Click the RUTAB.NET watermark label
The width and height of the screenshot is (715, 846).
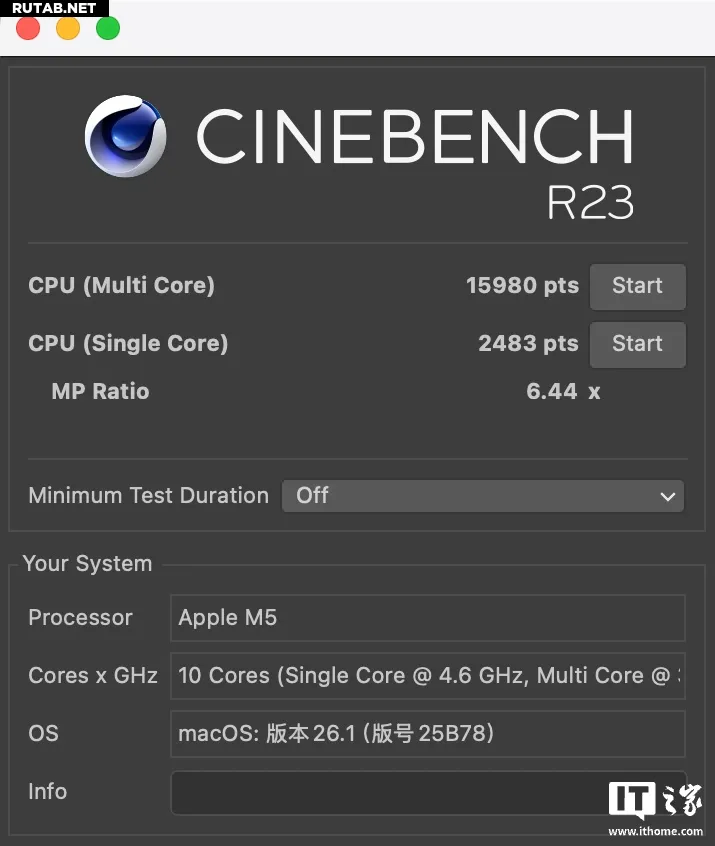click(54, 8)
